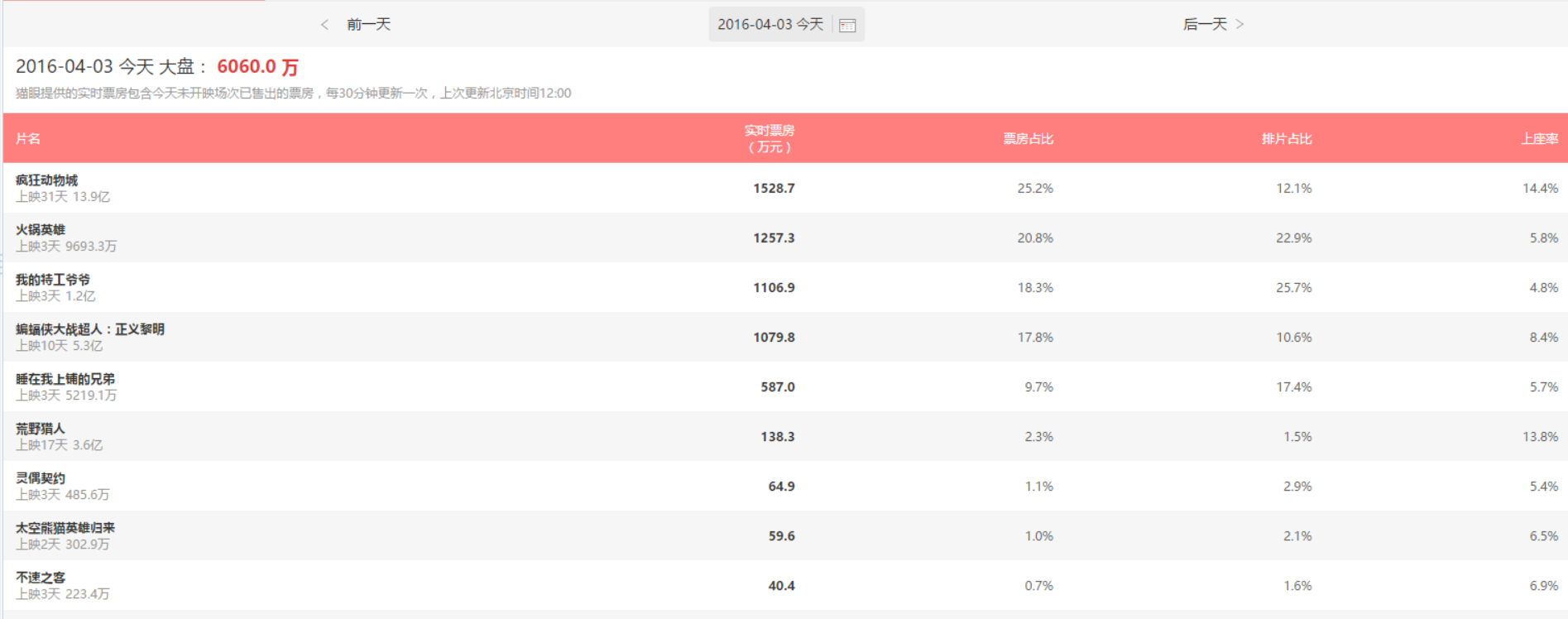
Task: Go to 前一天 (previous day)
Action: pos(368,25)
